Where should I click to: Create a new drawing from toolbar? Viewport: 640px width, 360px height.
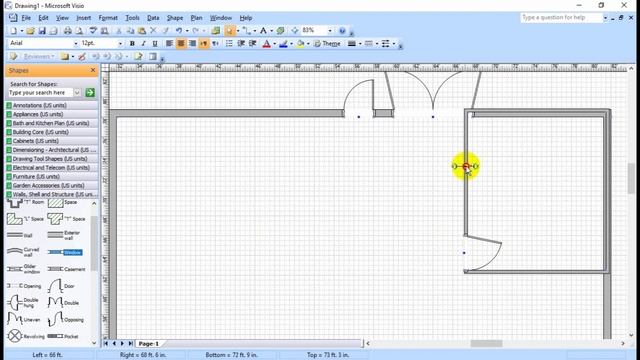(x=13, y=31)
